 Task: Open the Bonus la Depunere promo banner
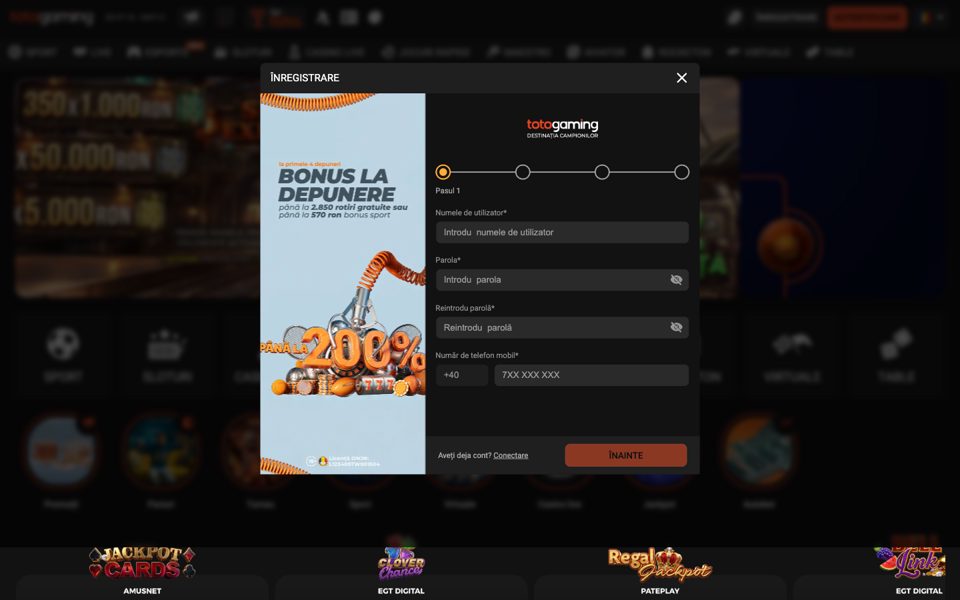tap(343, 283)
